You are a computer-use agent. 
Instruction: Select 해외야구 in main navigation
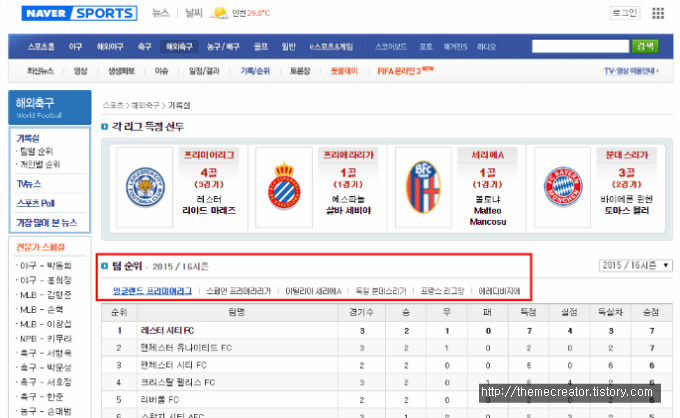(110, 46)
